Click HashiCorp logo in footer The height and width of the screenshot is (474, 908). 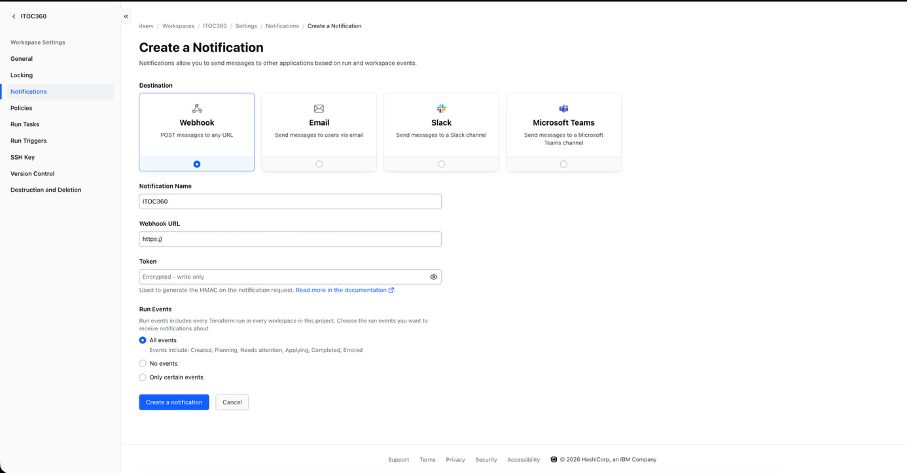[x=554, y=460]
